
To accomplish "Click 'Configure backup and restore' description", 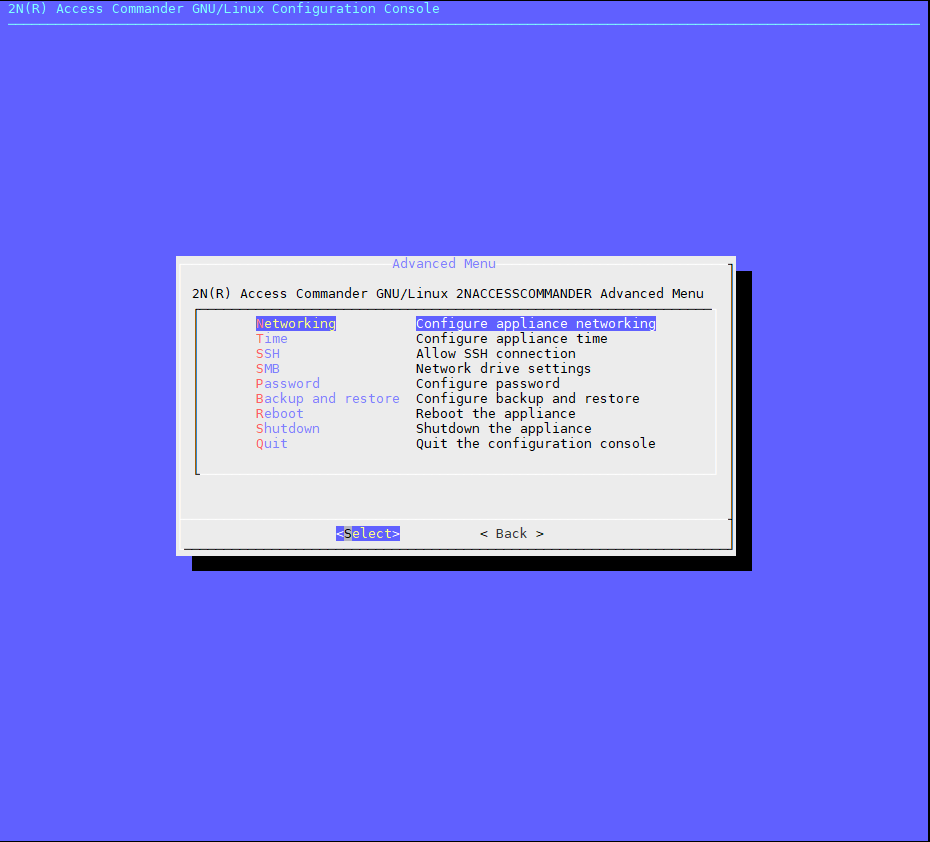I will click(528, 398).
